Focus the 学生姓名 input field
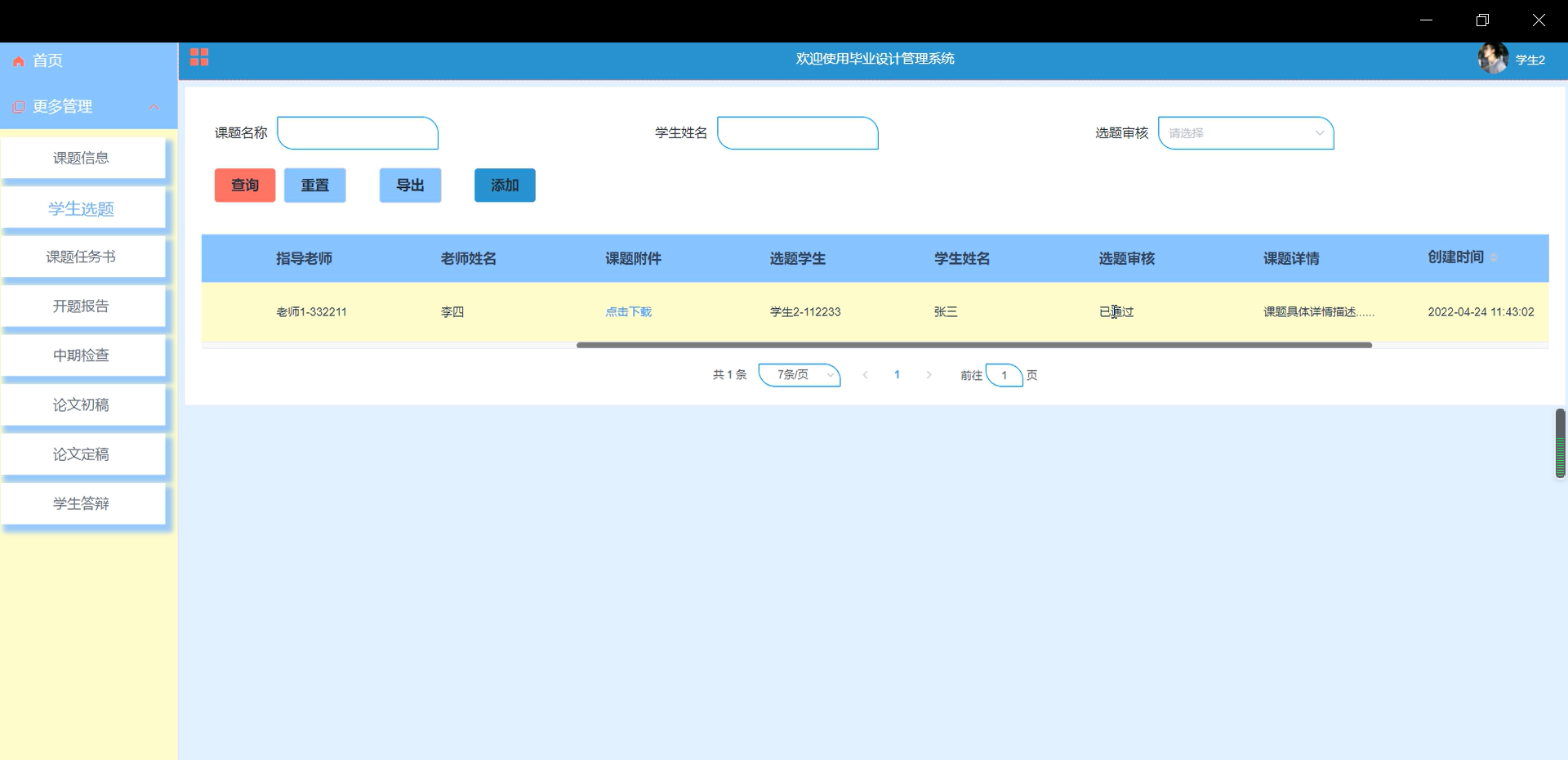 pos(798,133)
